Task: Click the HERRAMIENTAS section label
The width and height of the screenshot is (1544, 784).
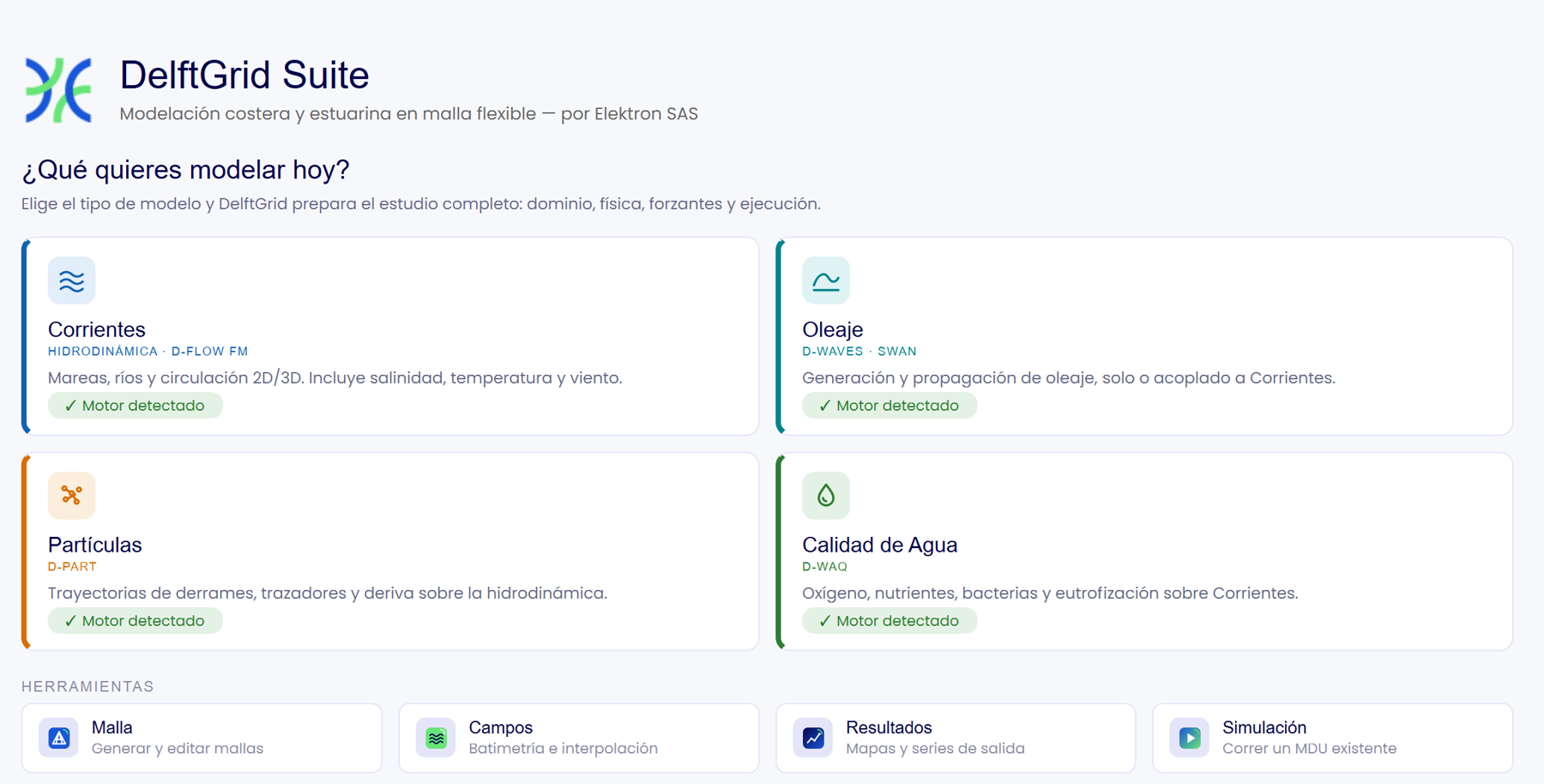Action: click(x=87, y=686)
